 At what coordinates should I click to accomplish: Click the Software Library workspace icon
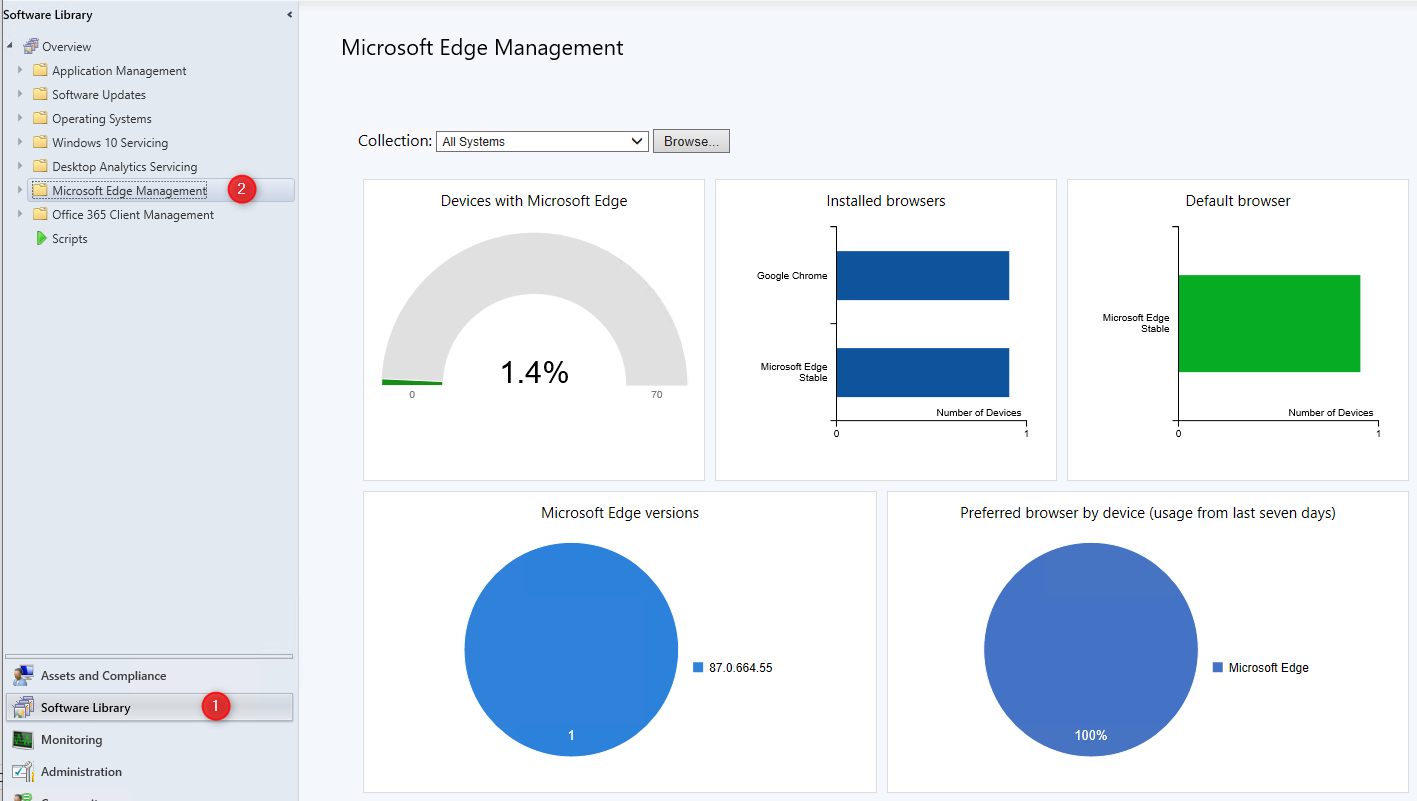tap(23, 707)
